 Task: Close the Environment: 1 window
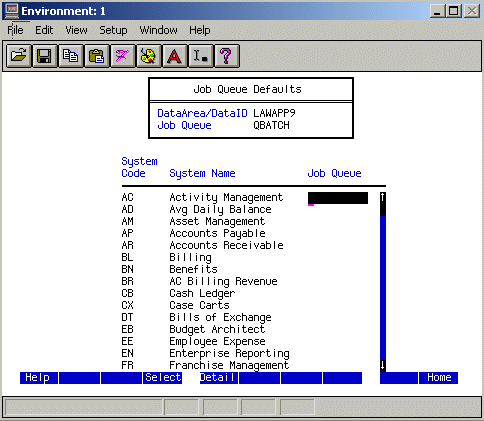click(472, 11)
